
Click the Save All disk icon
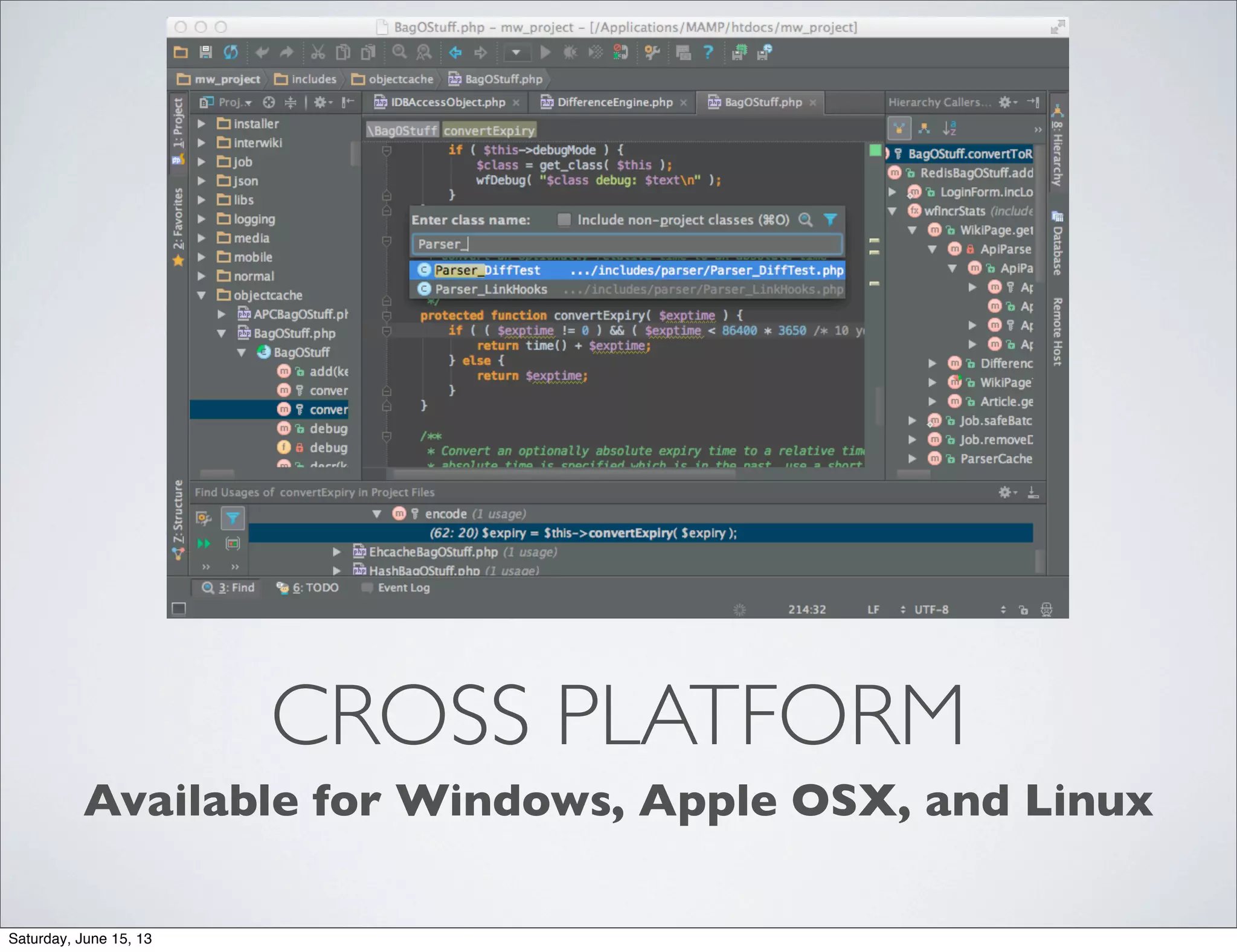click(206, 53)
